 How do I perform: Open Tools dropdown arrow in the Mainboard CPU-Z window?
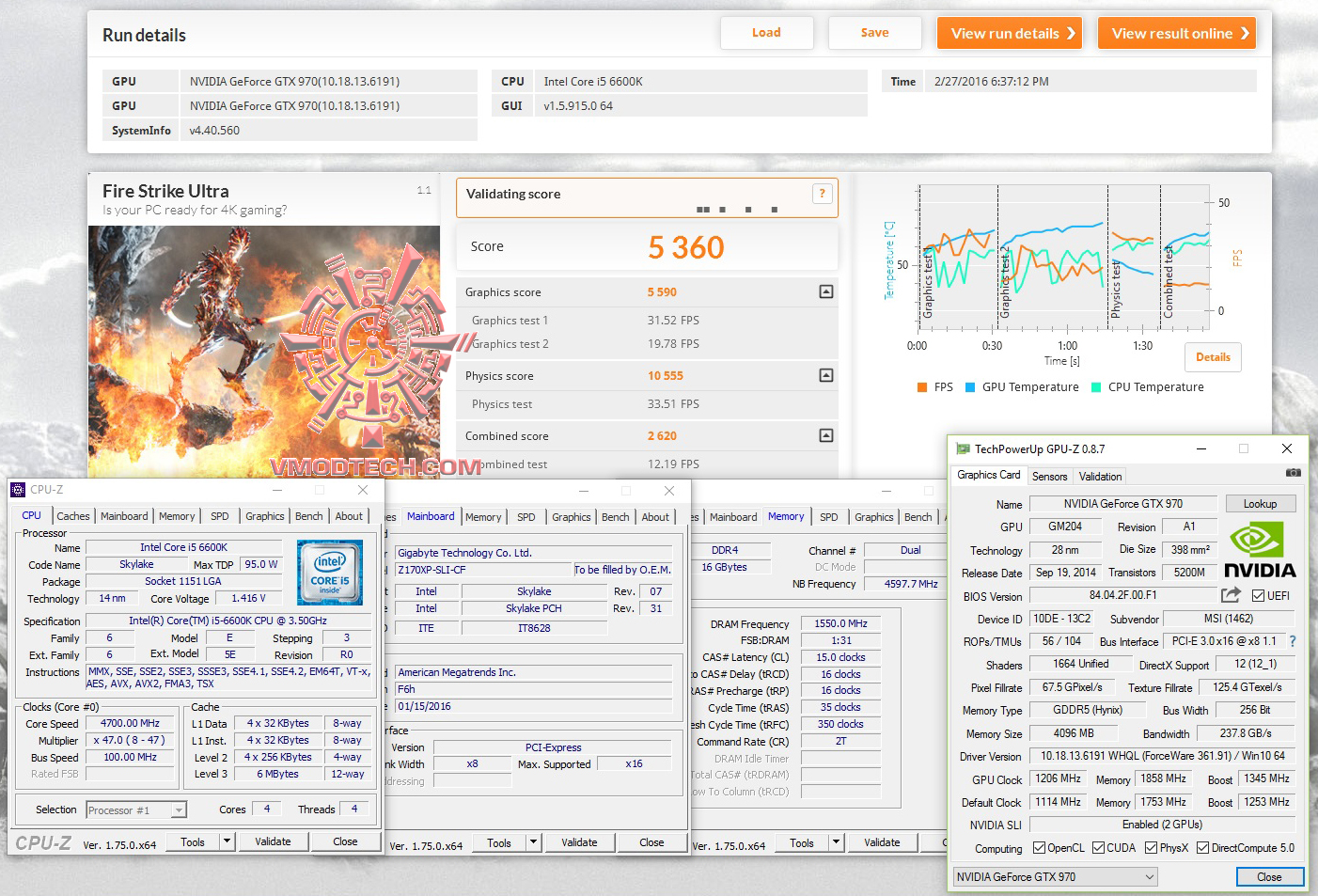(x=534, y=842)
